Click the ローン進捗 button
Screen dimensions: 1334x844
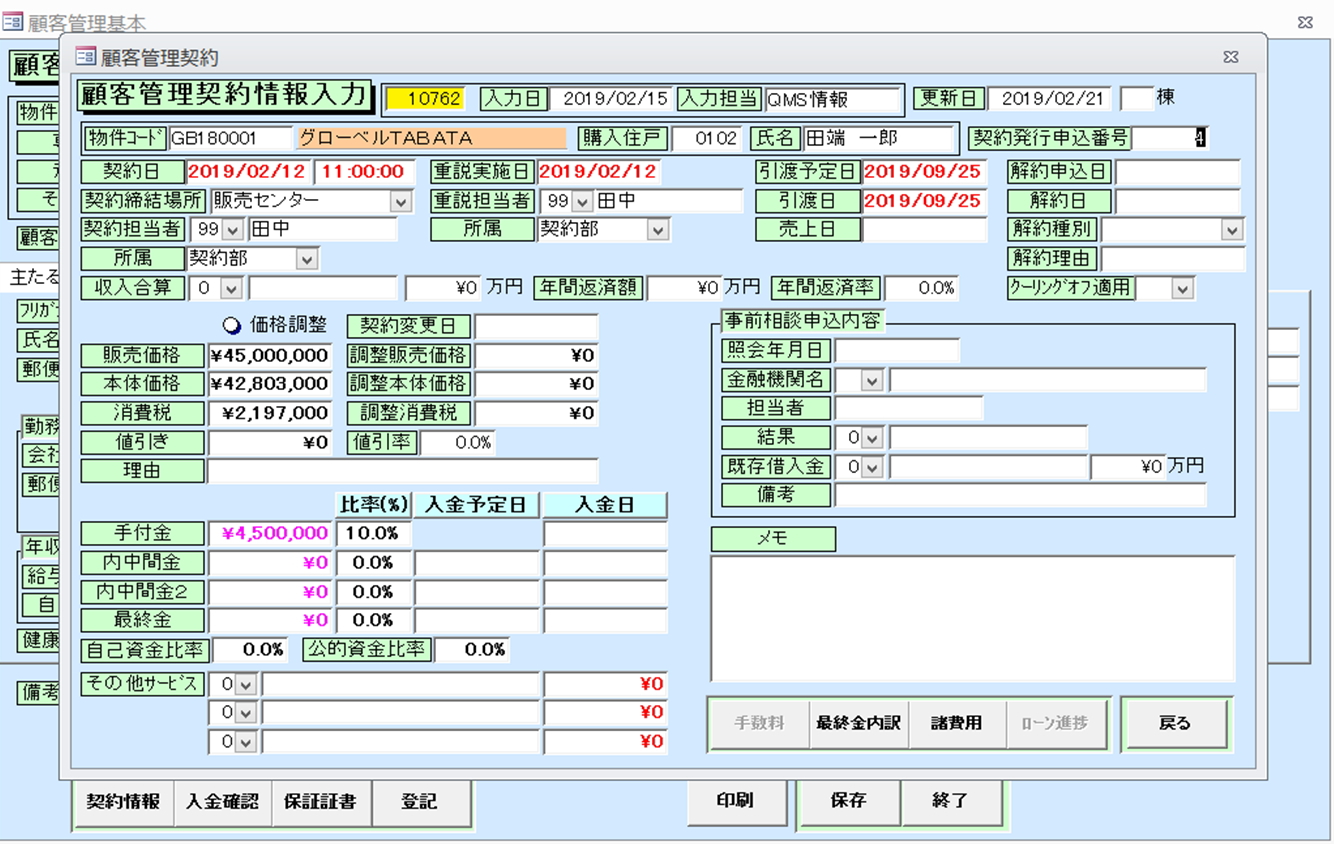tap(1056, 723)
